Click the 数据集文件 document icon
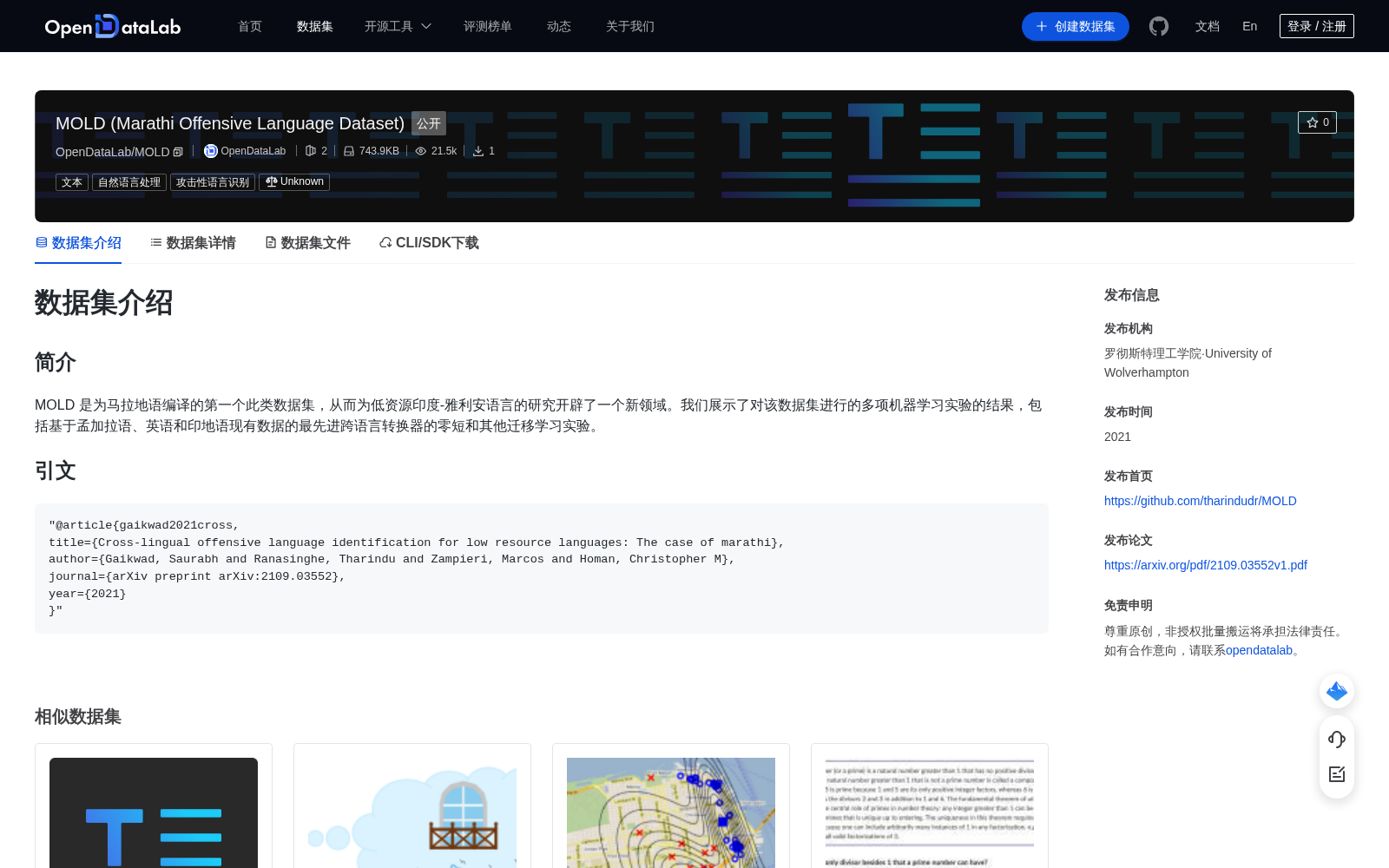 [271, 242]
